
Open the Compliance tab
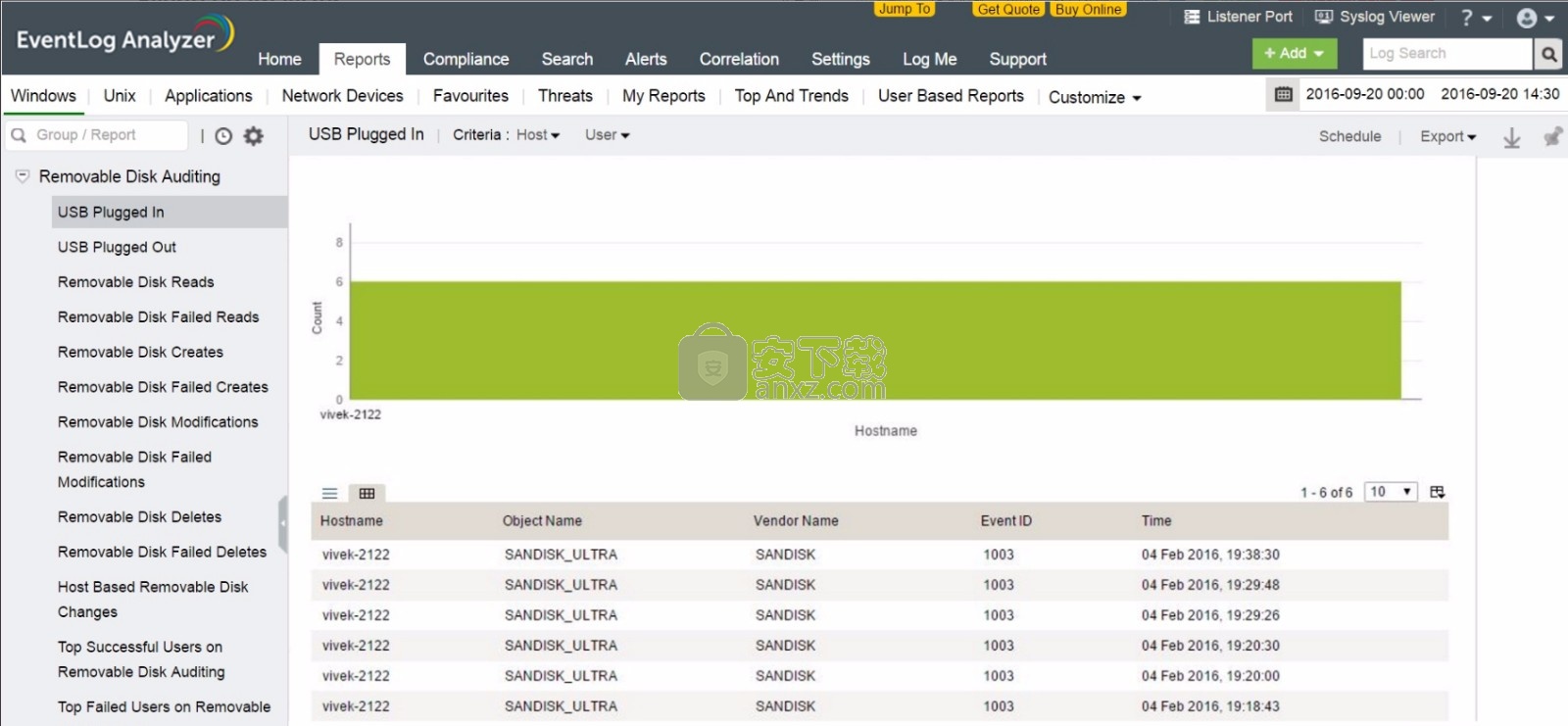click(x=465, y=59)
